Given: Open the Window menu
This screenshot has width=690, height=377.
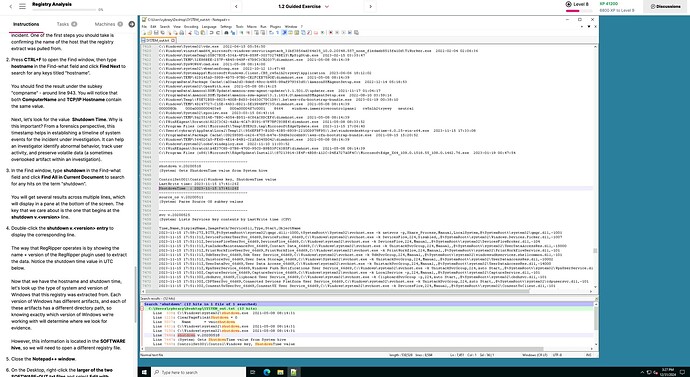Looking at the screenshot, I should tap(291, 27).
